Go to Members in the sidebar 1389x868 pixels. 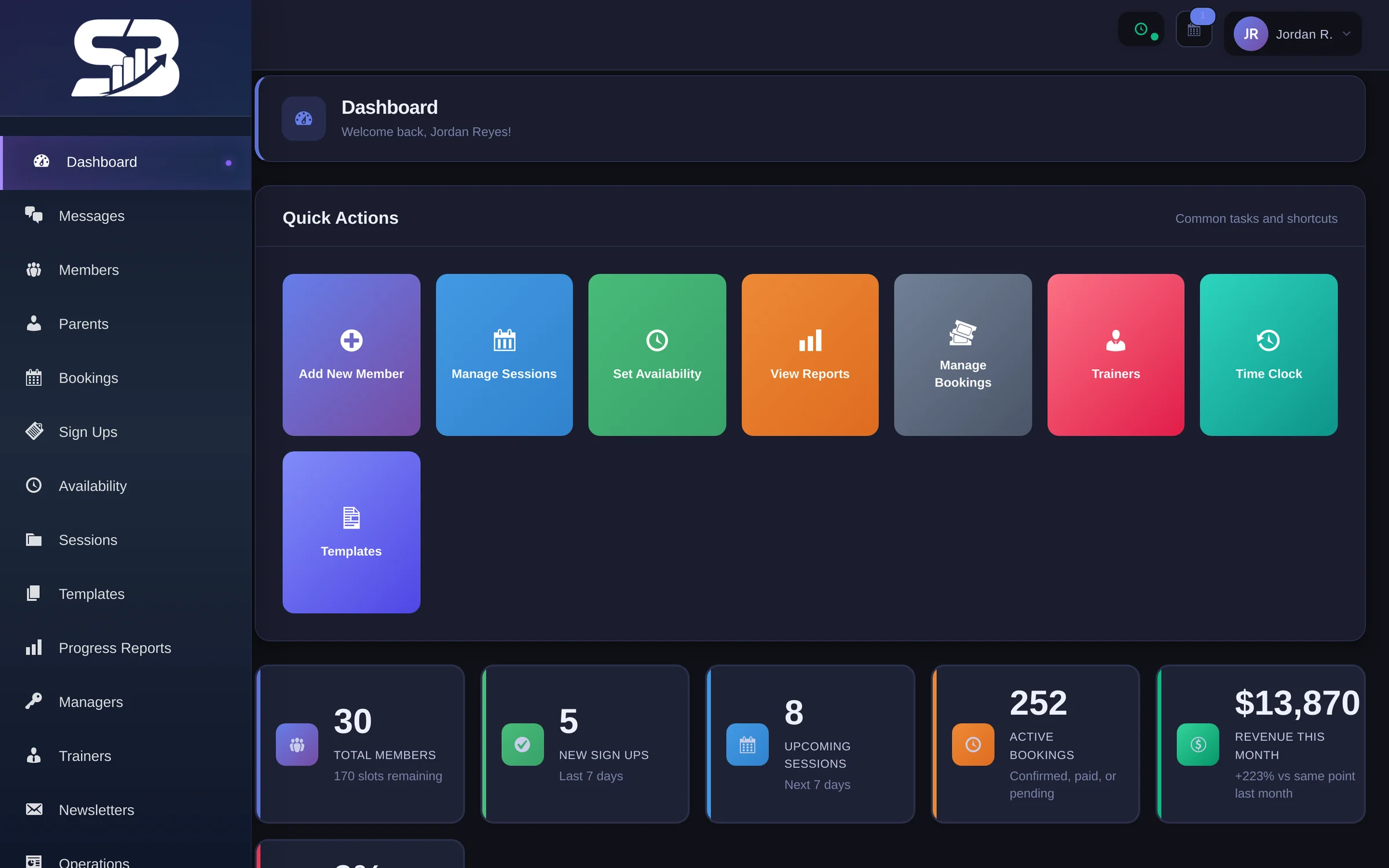point(126,270)
